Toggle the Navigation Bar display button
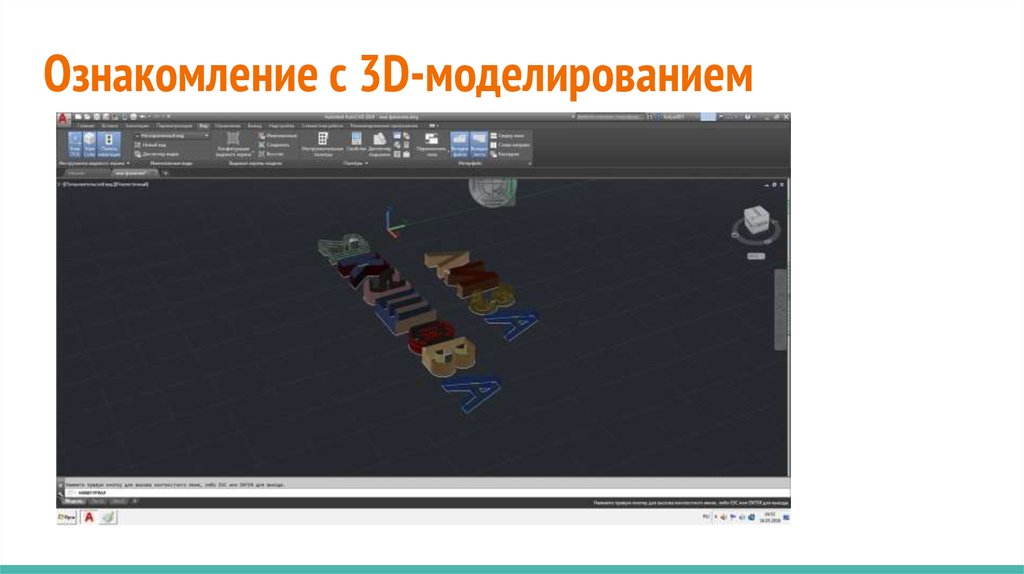The height and width of the screenshot is (574, 1024). (108, 143)
